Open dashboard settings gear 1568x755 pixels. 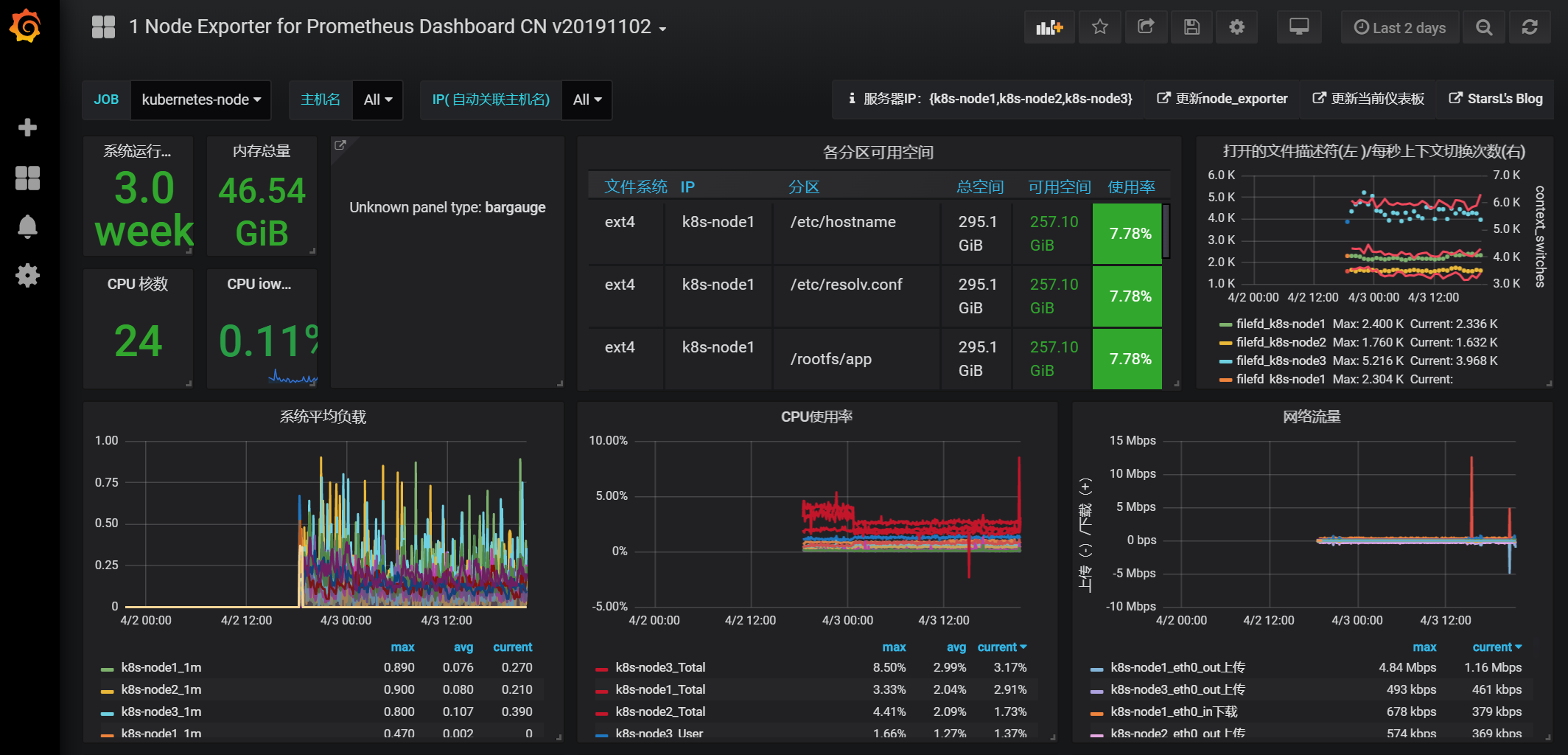1237,27
